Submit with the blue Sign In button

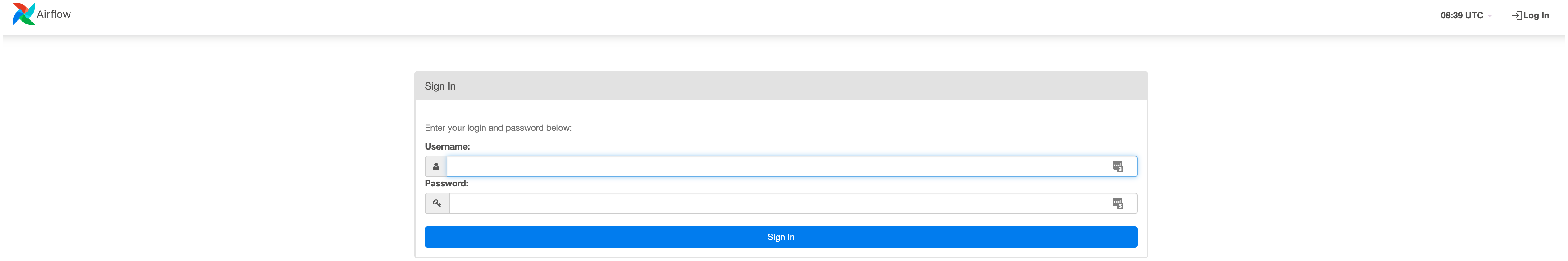781,237
